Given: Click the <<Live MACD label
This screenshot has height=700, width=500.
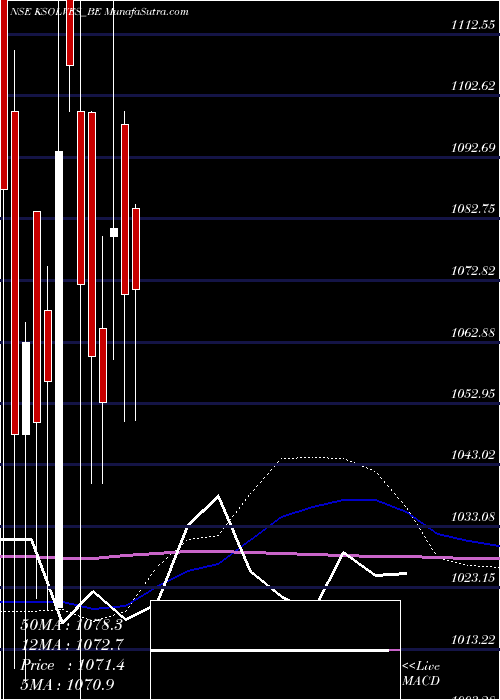Looking at the screenshot, I should pos(421,674).
